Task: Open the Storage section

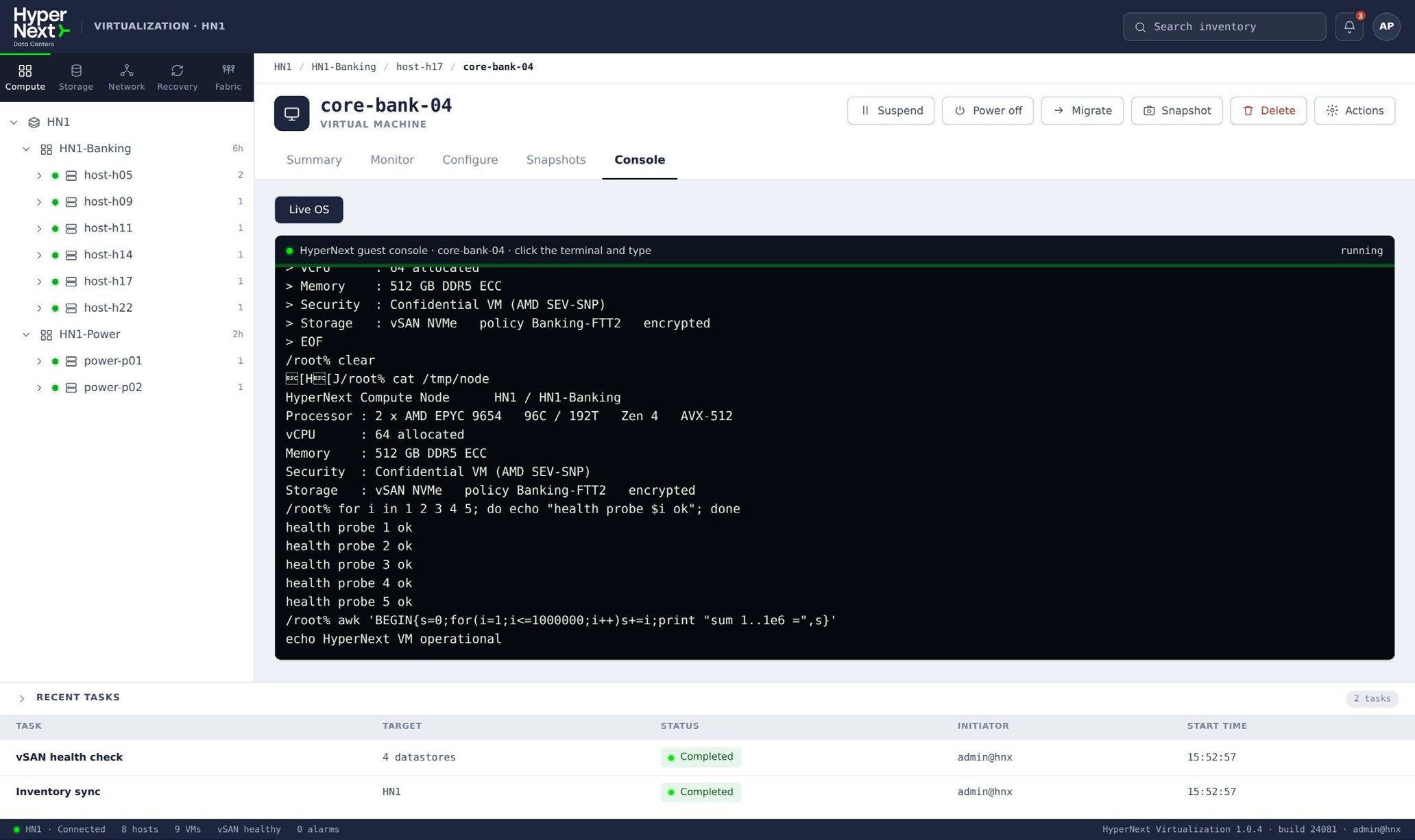Action: (76, 77)
